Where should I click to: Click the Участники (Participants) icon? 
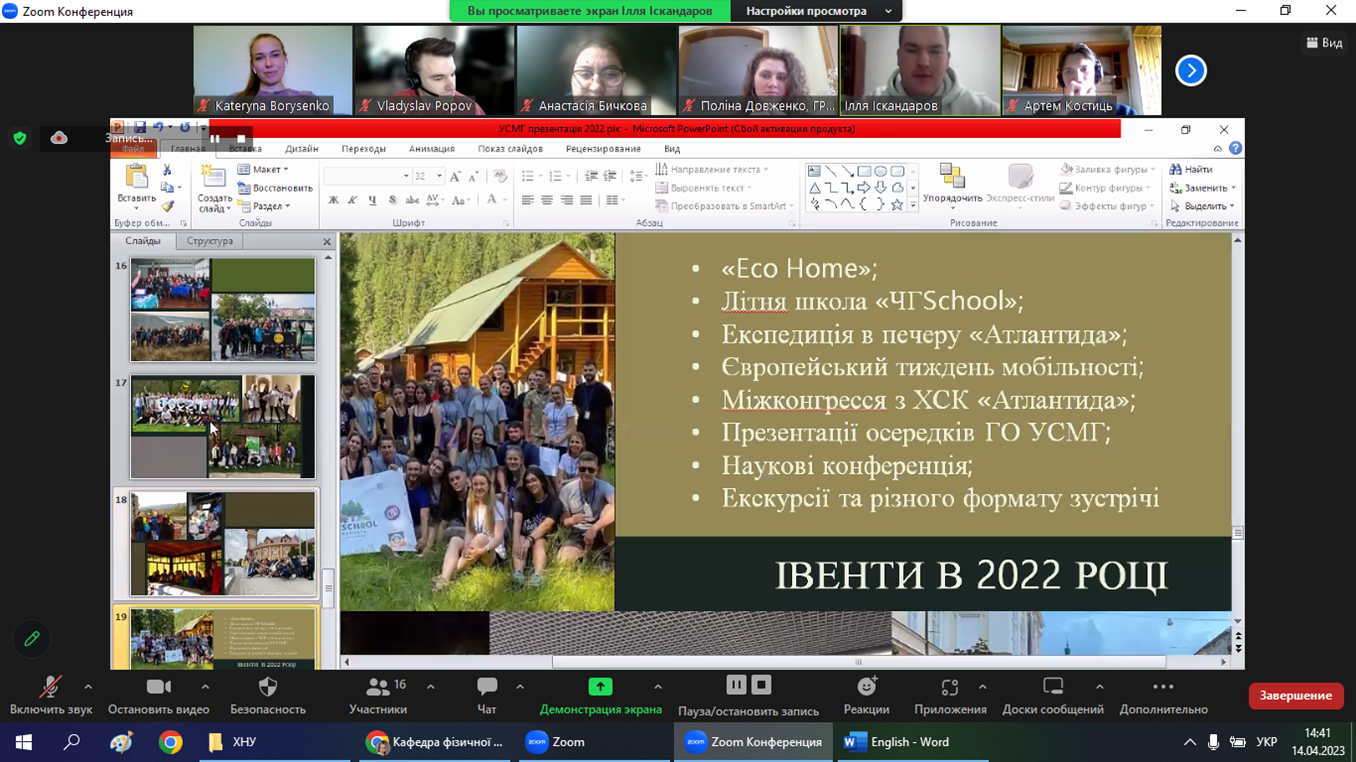coord(378,688)
